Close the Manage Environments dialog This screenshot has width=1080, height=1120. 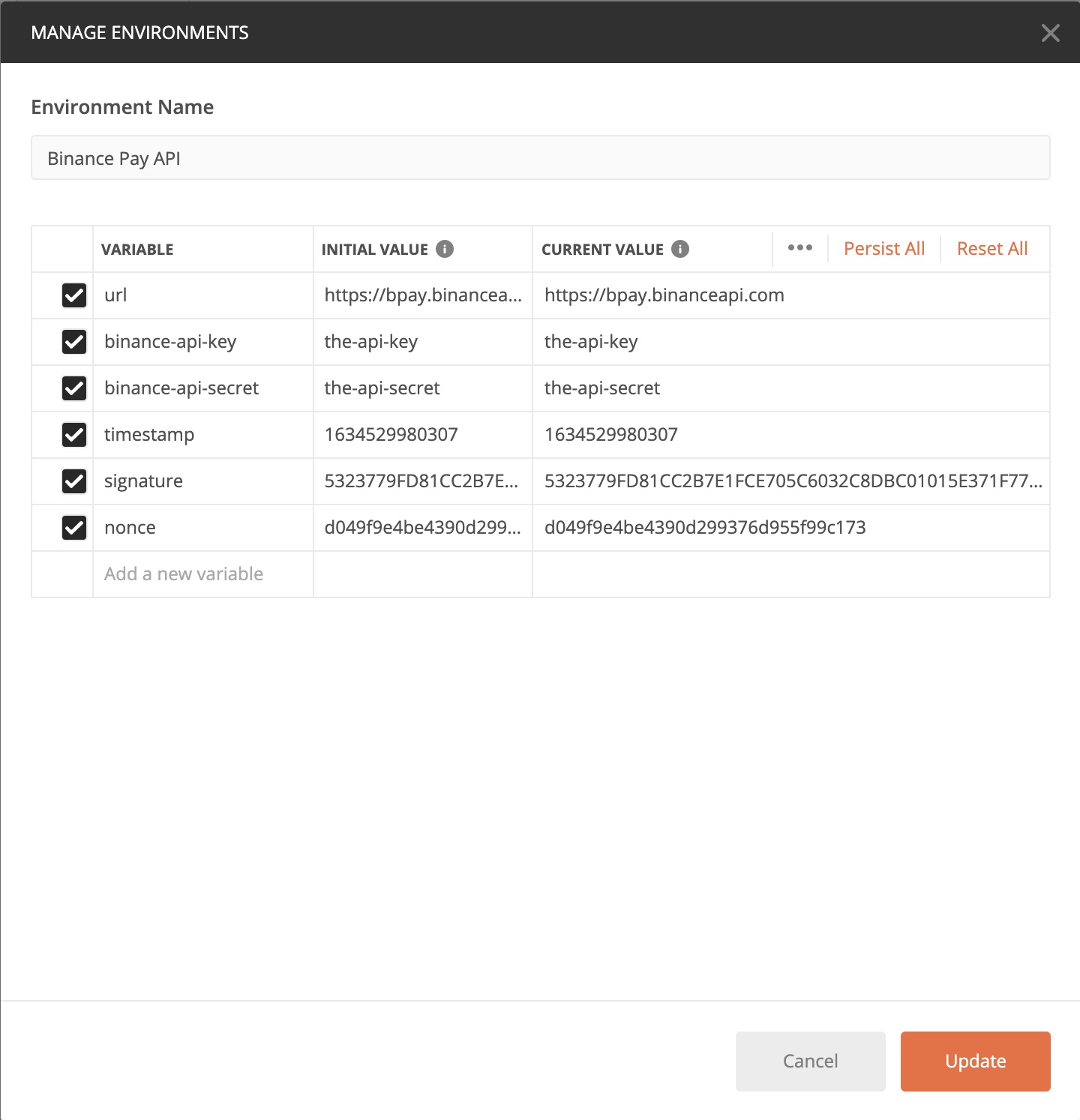[x=1050, y=32]
